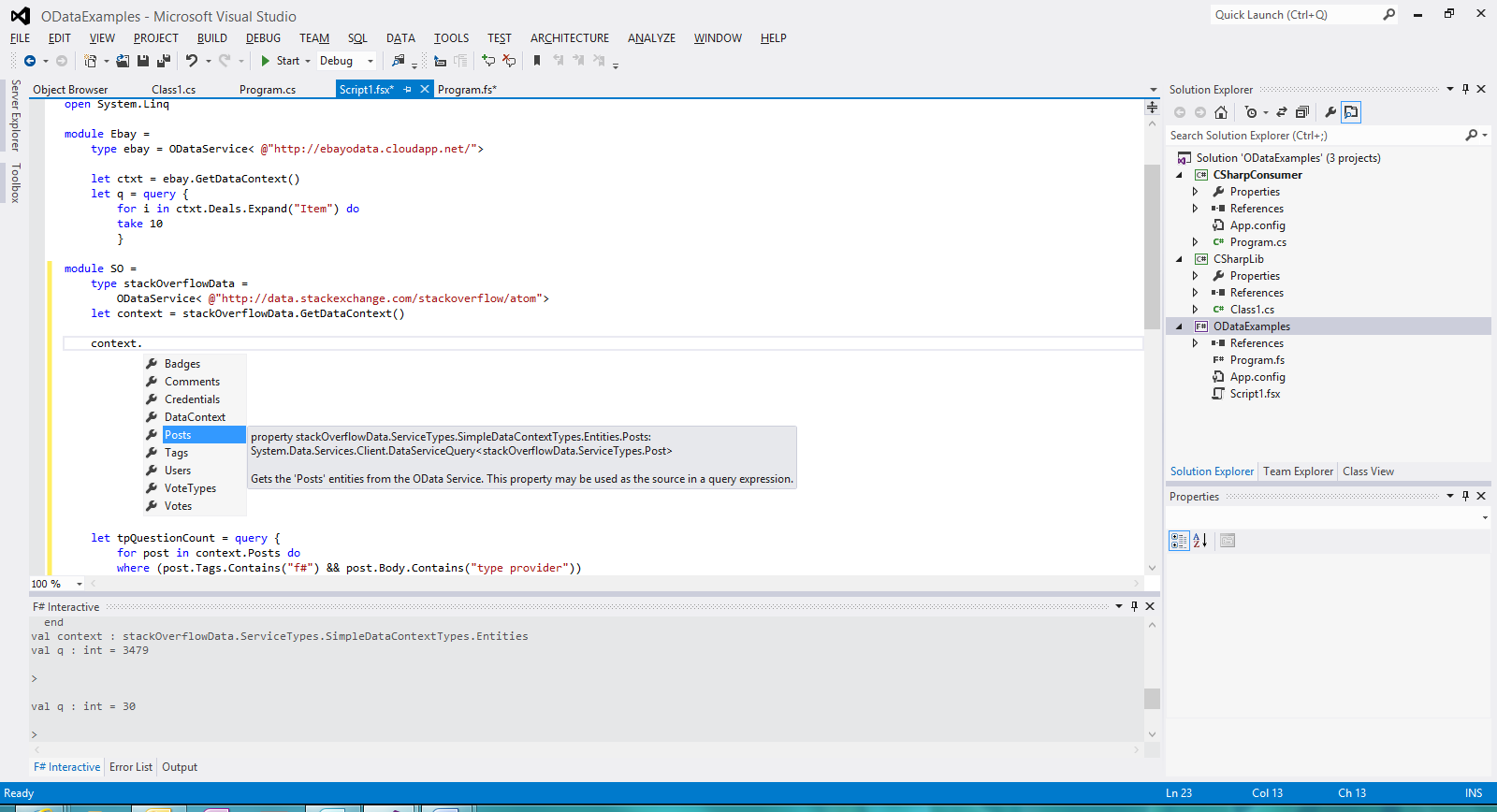Expand Properties under CSharpConsumer
Screen dimensions: 1497x812
pyautogui.click(x=1195, y=192)
